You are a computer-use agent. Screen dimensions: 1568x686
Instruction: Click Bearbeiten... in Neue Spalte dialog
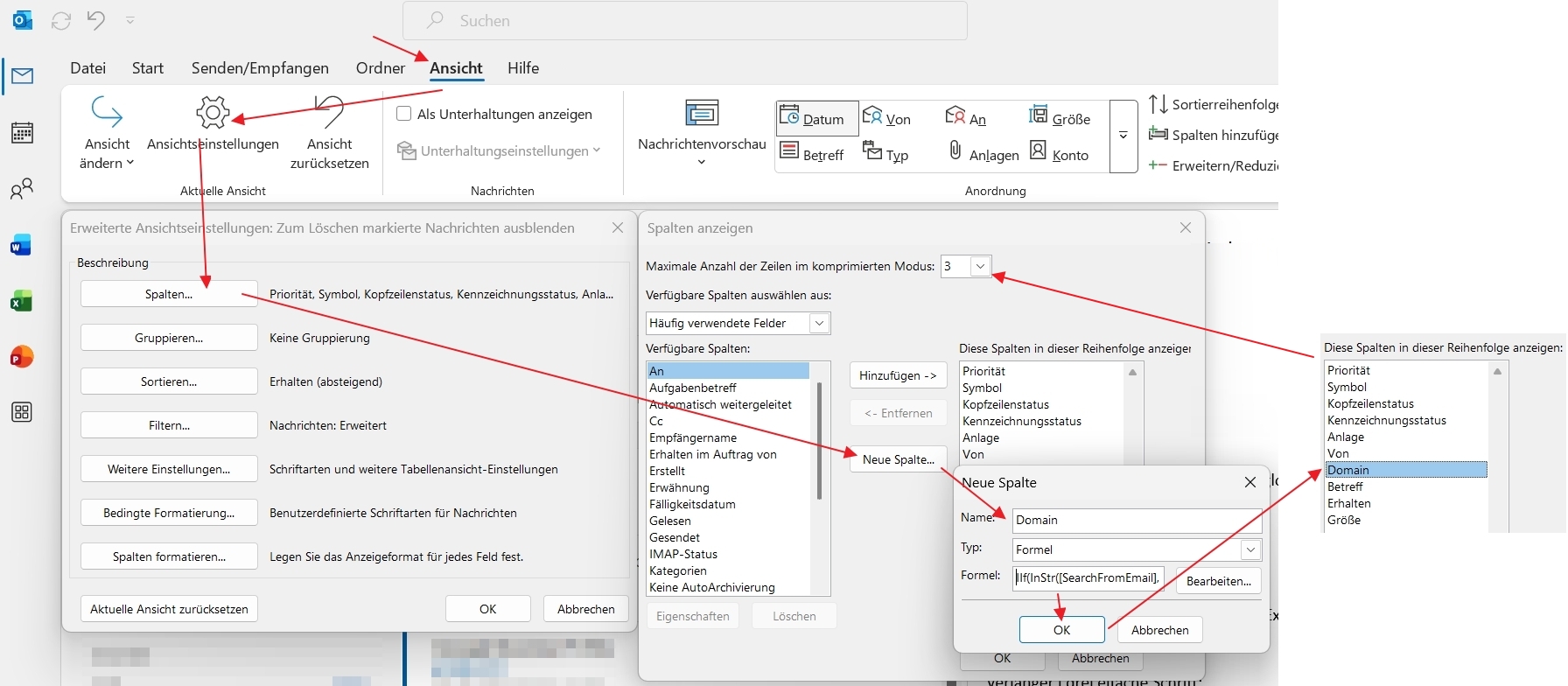click(x=1219, y=581)
